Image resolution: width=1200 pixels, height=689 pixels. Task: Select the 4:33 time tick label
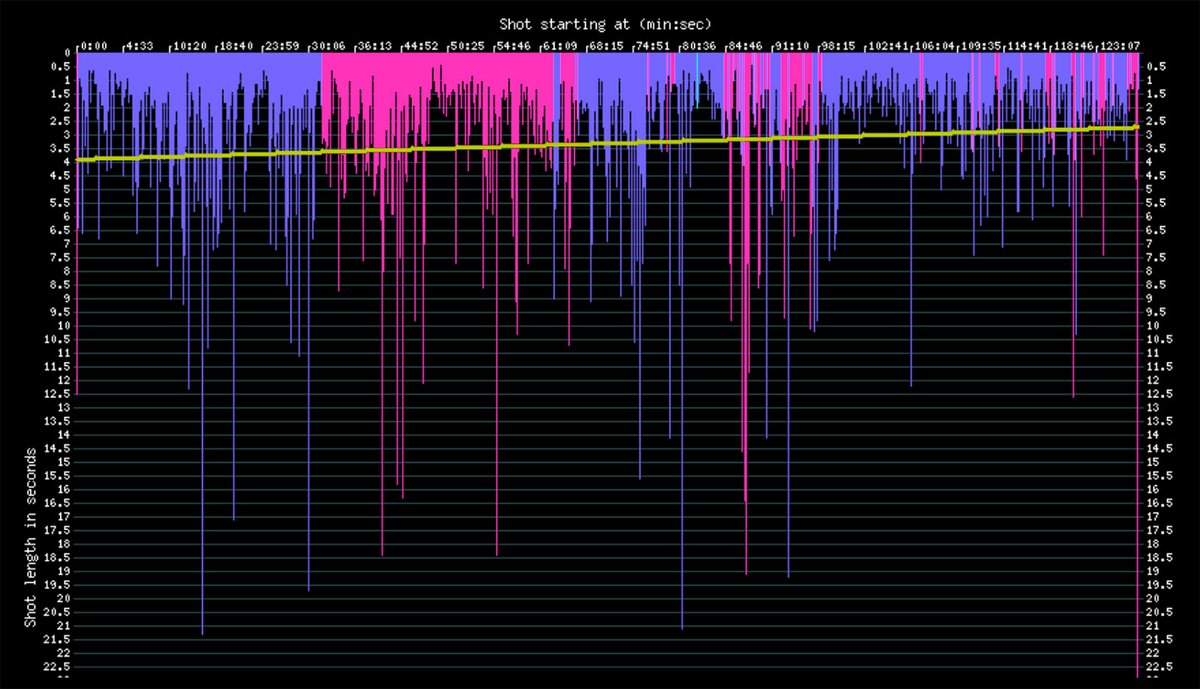(138, 45)
